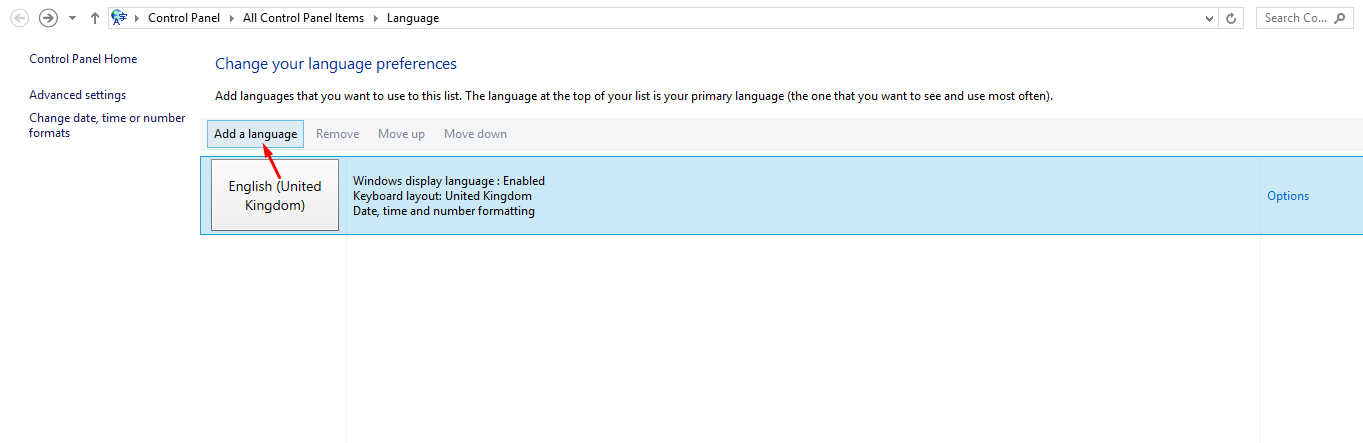Open Options for English (United Kingdom)

[x=1288, y=196]
